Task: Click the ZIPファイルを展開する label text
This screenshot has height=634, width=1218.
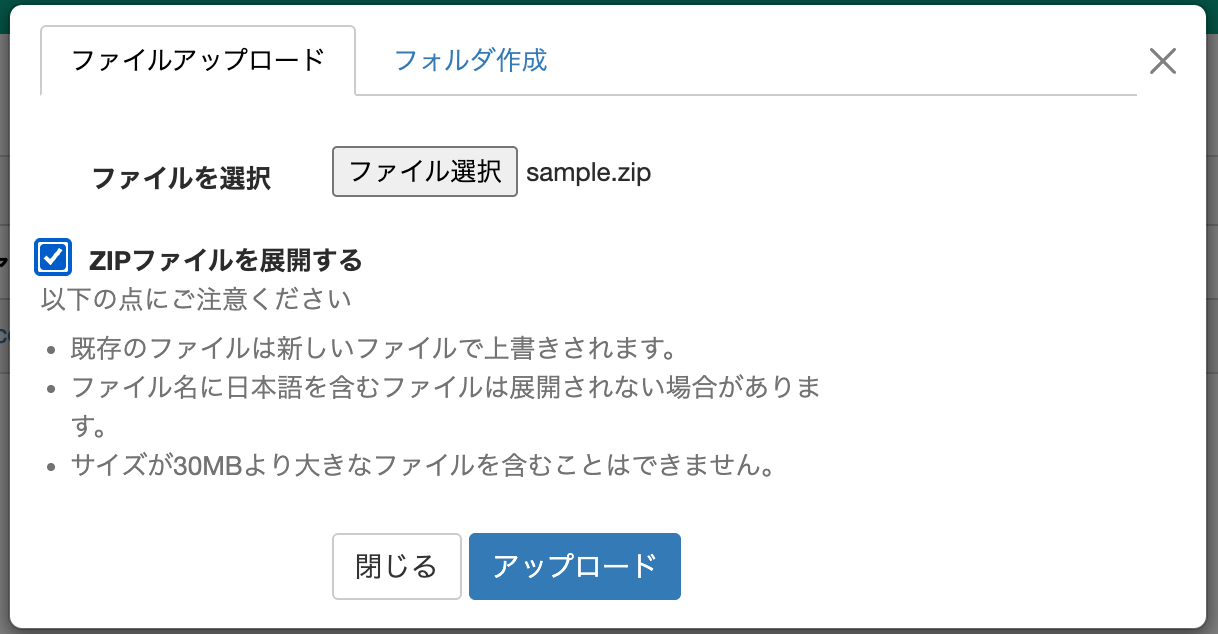Action: click(225, 261)
